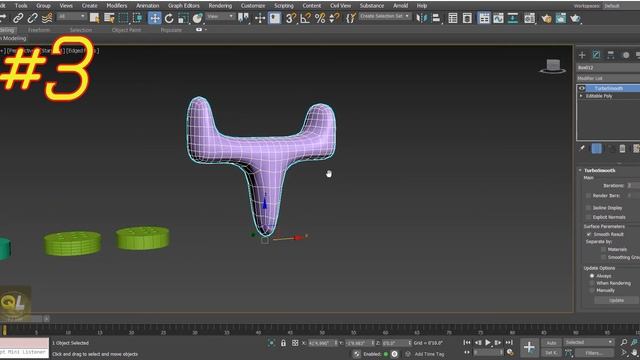Open the selection filter All dropdown
This screenshot has width=640, height=360.
[x=71, y=16]
